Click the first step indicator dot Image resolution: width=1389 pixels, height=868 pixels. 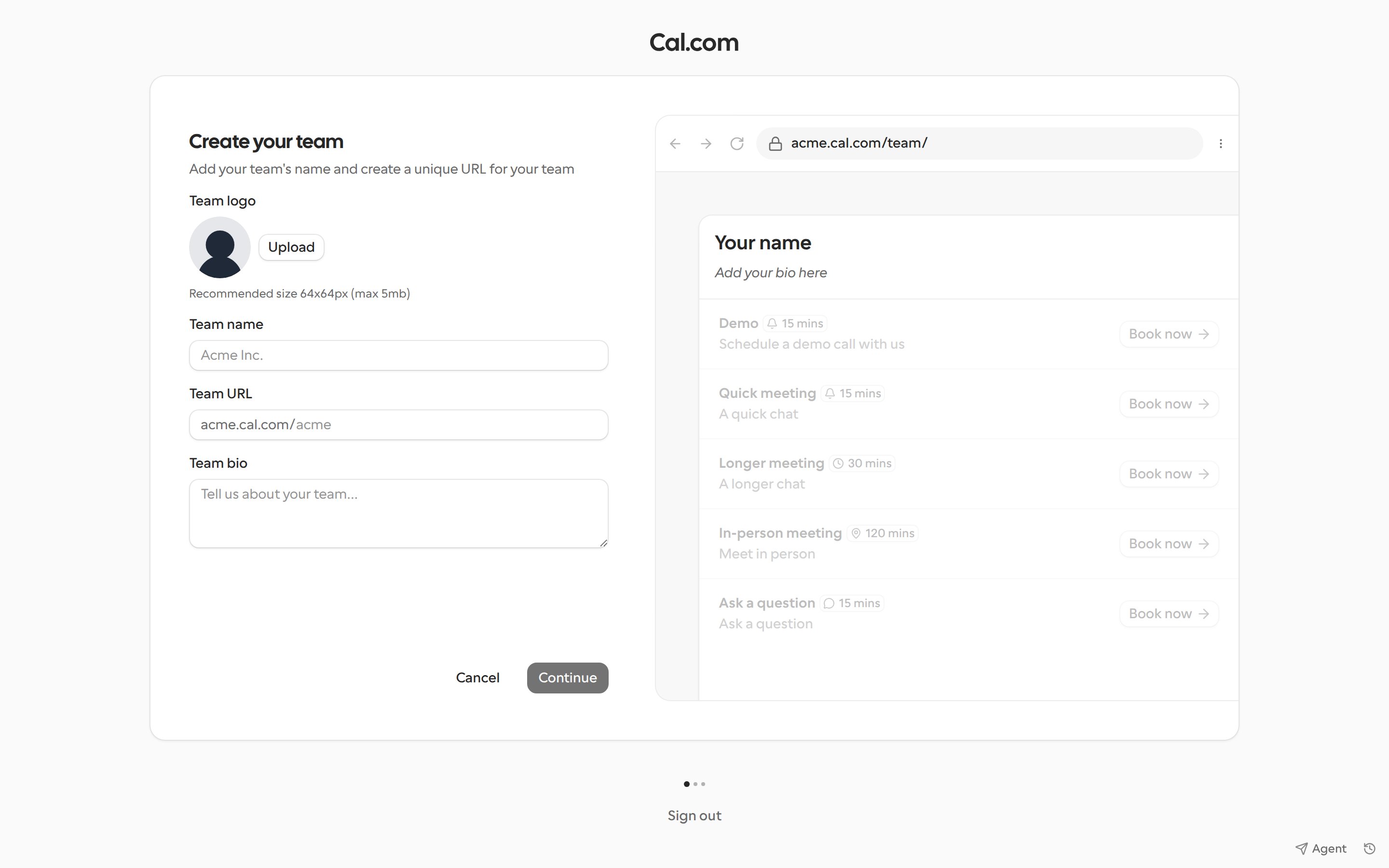(686, 784)
